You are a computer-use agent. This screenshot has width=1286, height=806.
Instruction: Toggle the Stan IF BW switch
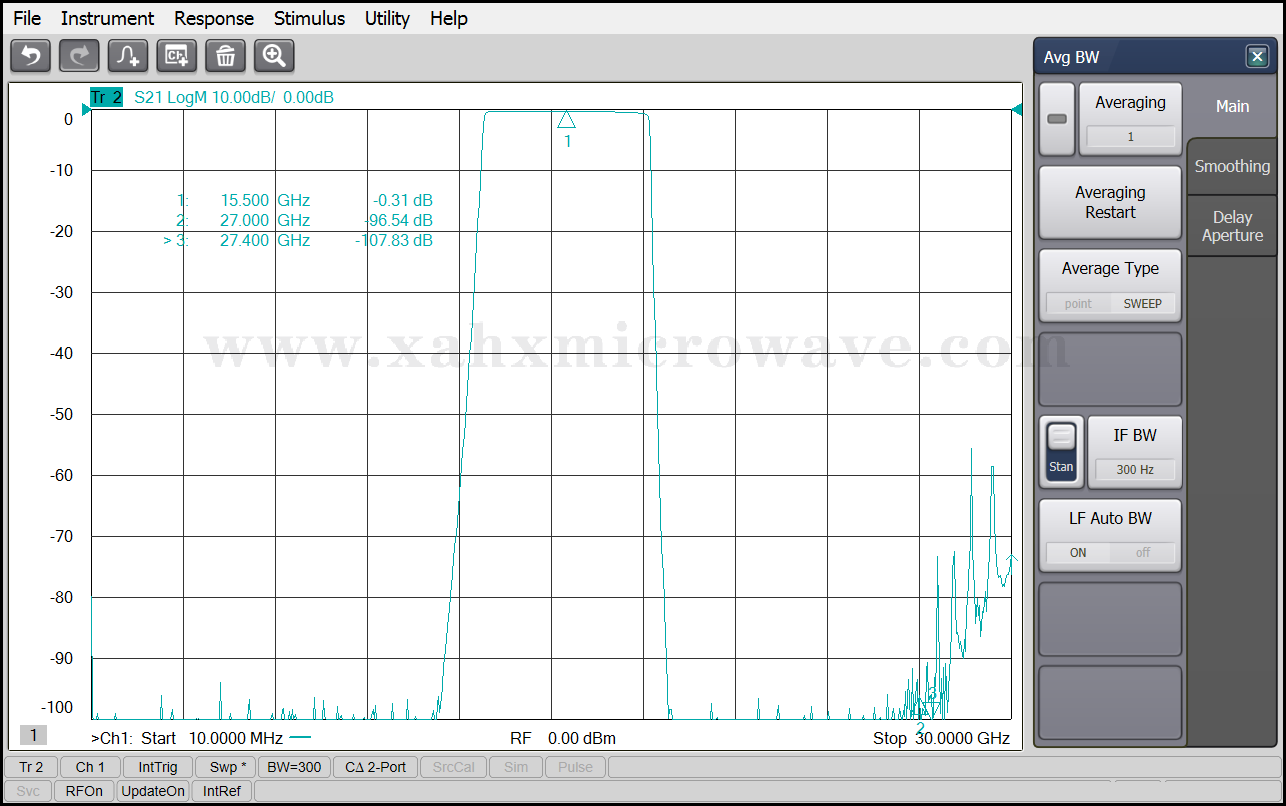point(1061,452)
